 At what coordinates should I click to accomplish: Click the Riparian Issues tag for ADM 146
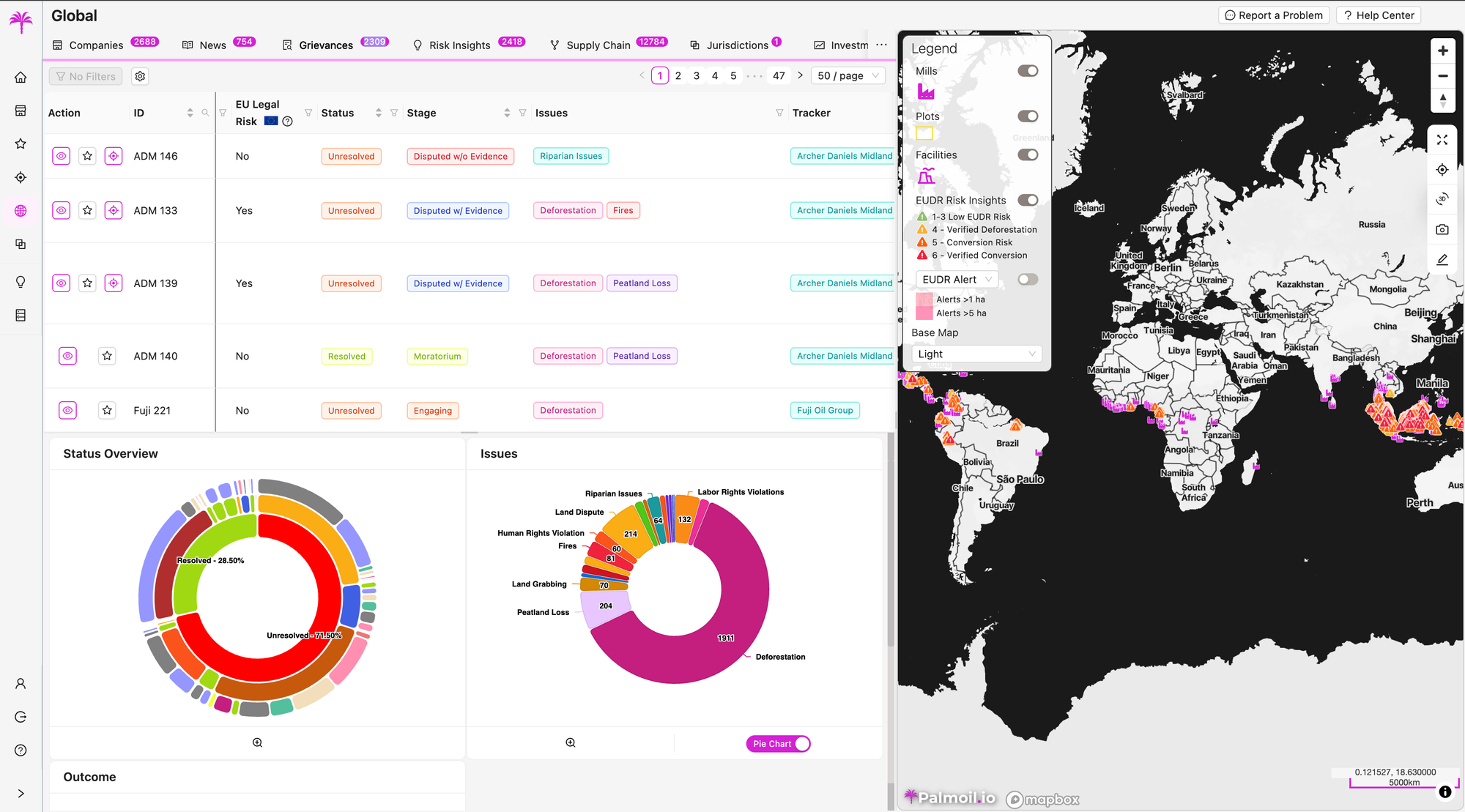(x=571, y=156)
